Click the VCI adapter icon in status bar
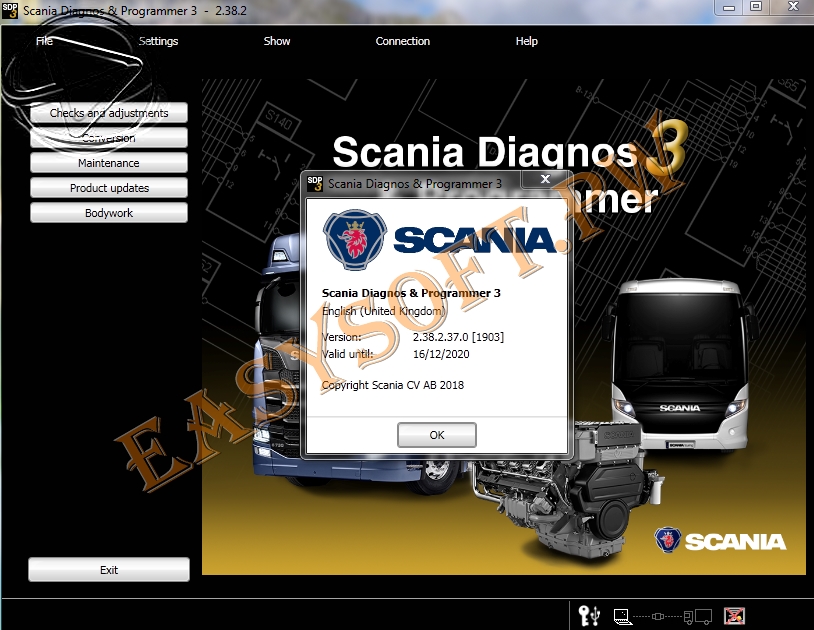Viewport: 814px width, 630px height. coord(657,617)
